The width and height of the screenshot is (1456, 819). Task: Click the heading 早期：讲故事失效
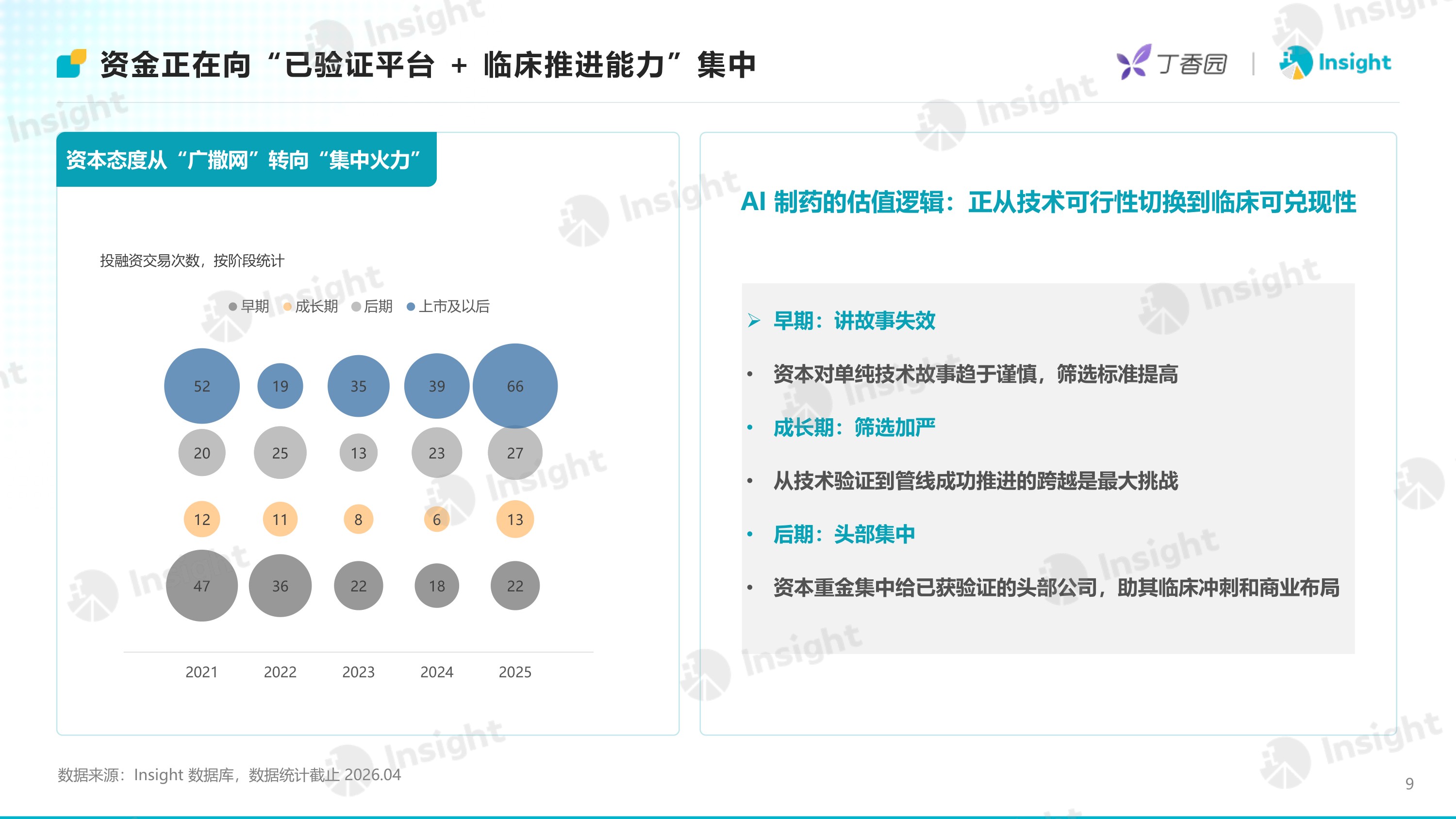click(x=855, y=321)
